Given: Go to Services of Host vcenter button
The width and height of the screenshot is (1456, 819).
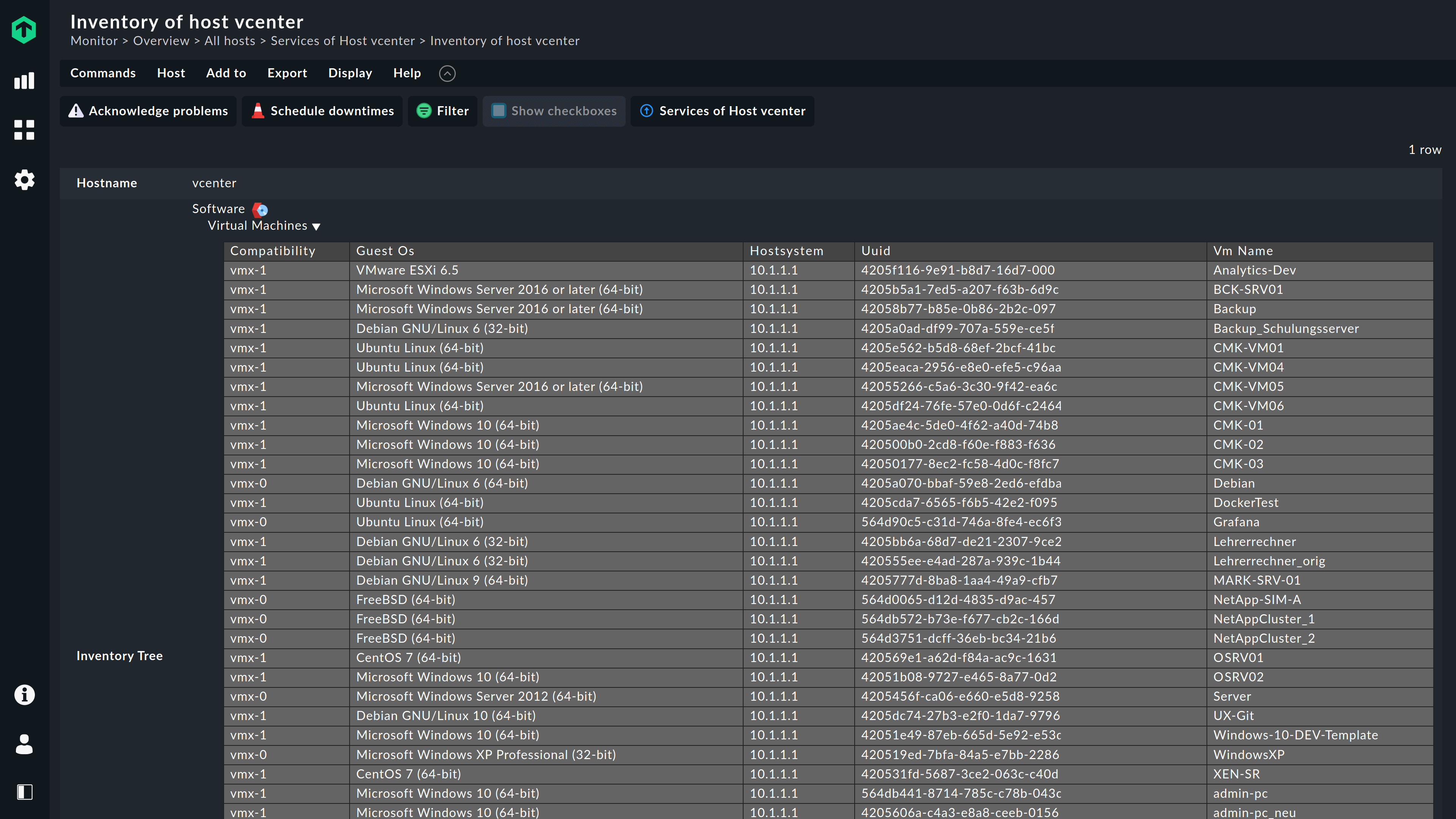Looking at the screenshot, I should [x=722, y=111].
